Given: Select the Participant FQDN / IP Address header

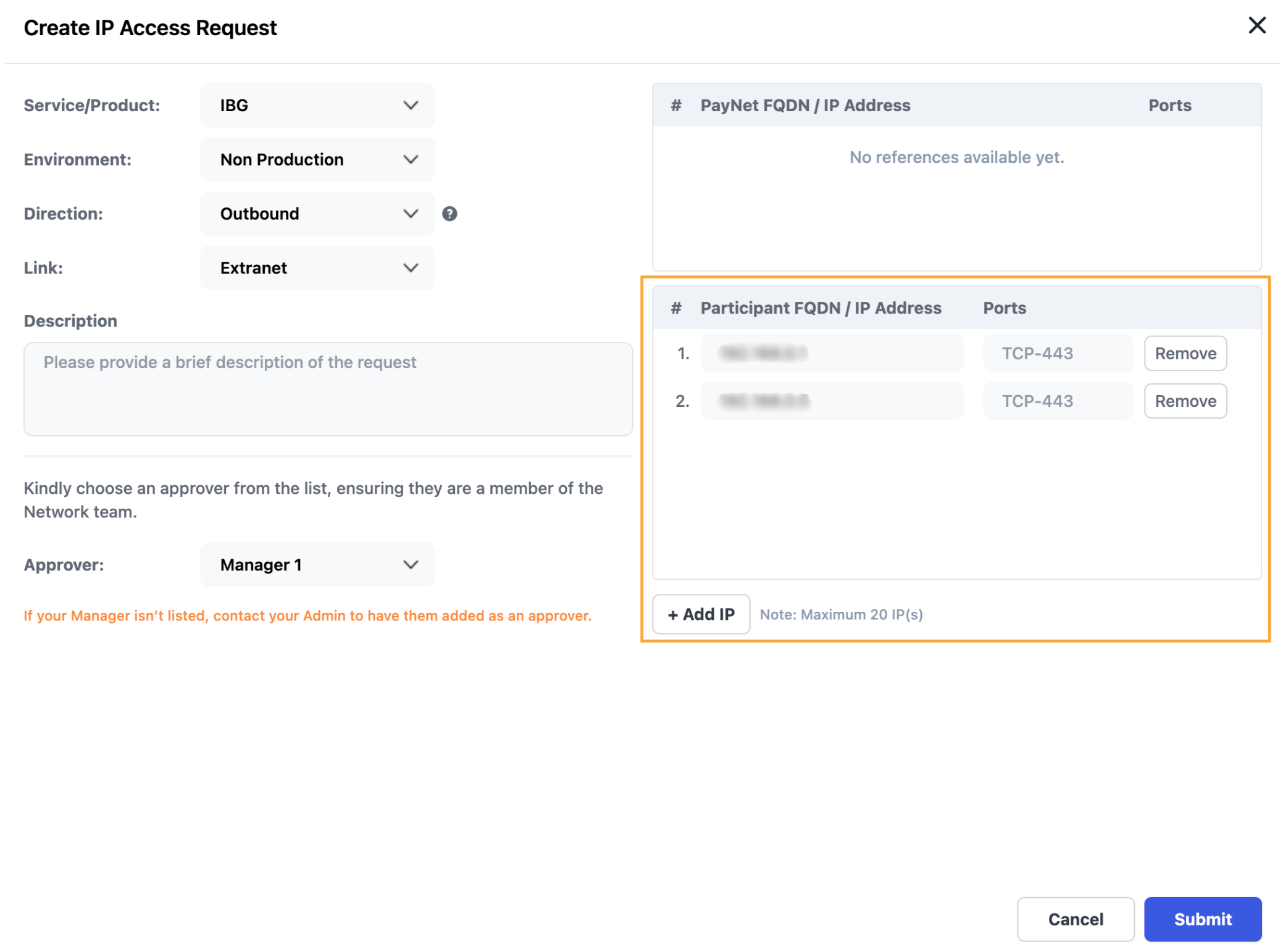Looking at the screenshot, I should tap(821, 307).
